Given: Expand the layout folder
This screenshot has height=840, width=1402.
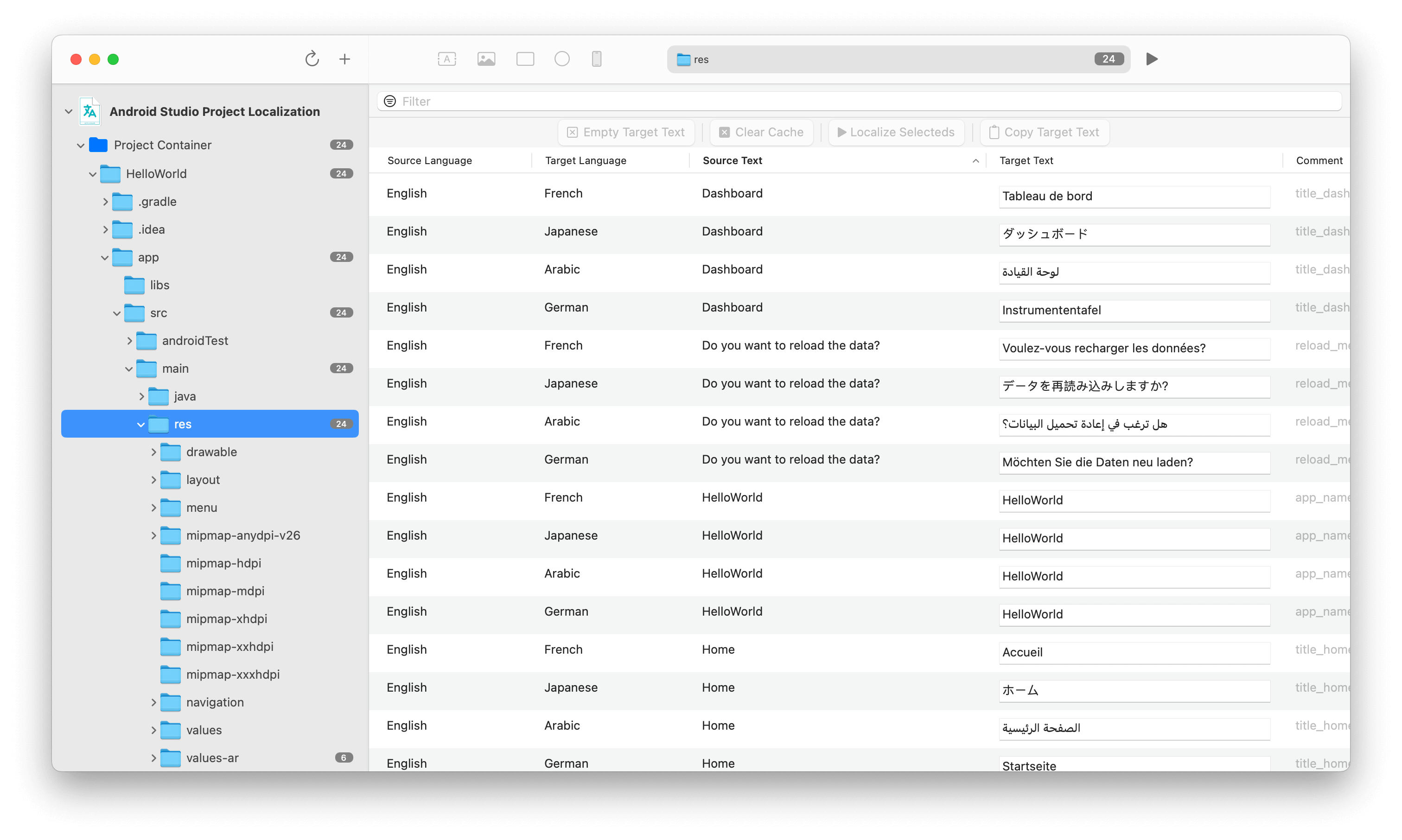Looking at the screenshot, I should click(x=153, y=479).
